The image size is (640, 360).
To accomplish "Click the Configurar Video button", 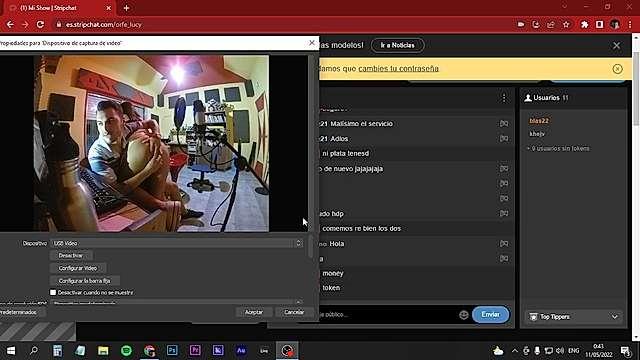I will pyautogui.click(x=78, y=268).
